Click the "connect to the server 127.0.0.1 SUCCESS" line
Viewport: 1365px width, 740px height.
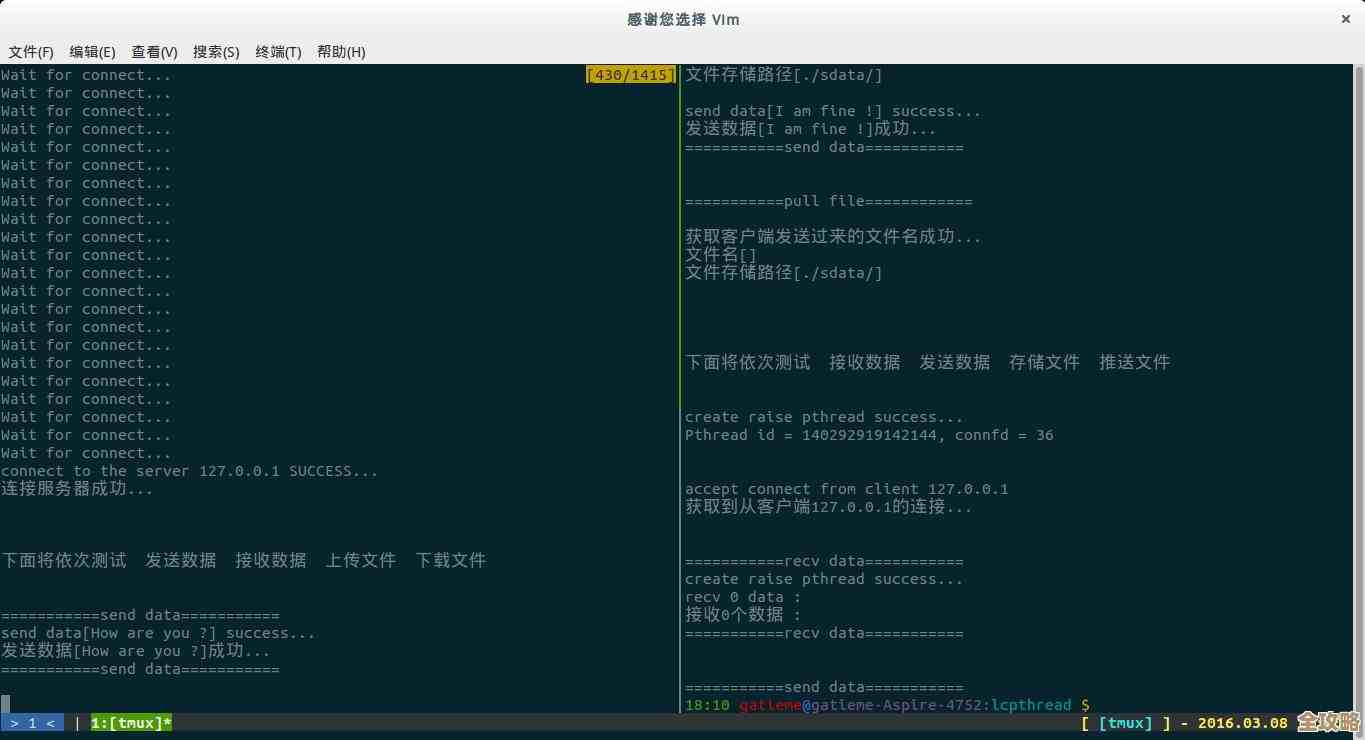coord(188,470)
